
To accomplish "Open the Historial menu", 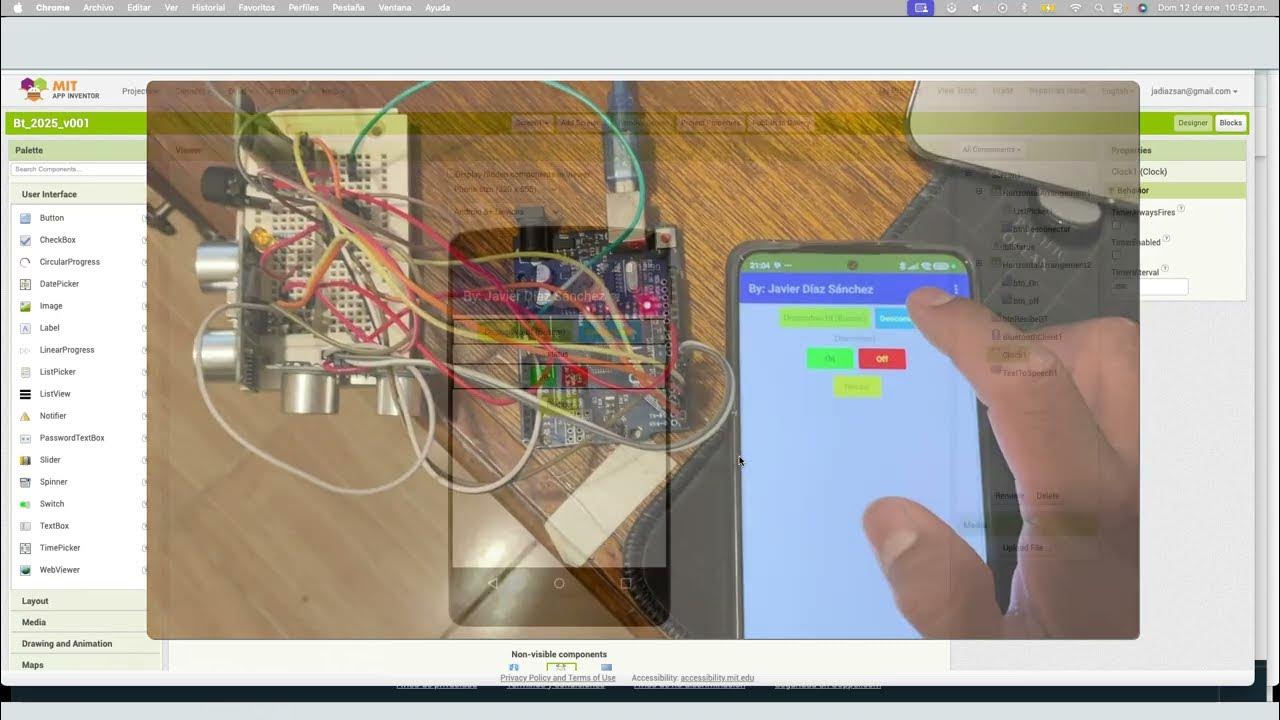I will [208, 7].
